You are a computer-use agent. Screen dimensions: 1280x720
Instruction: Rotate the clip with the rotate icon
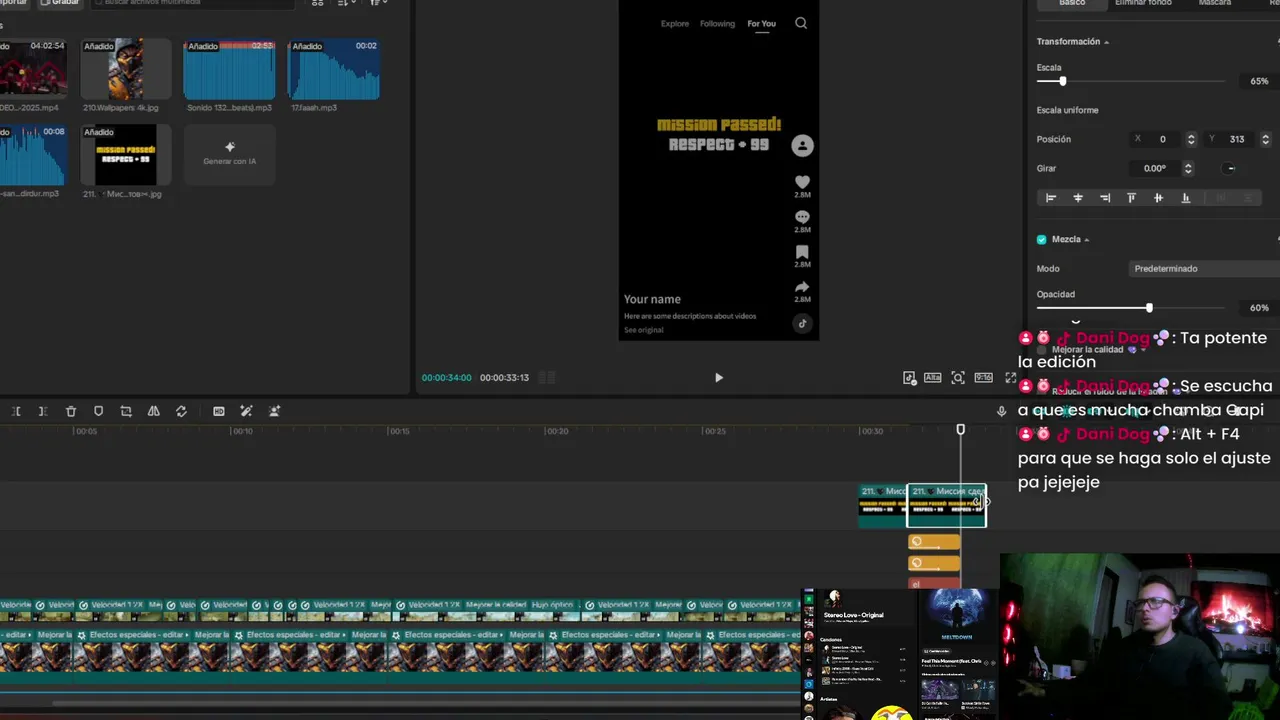click(x=181, y=411)
